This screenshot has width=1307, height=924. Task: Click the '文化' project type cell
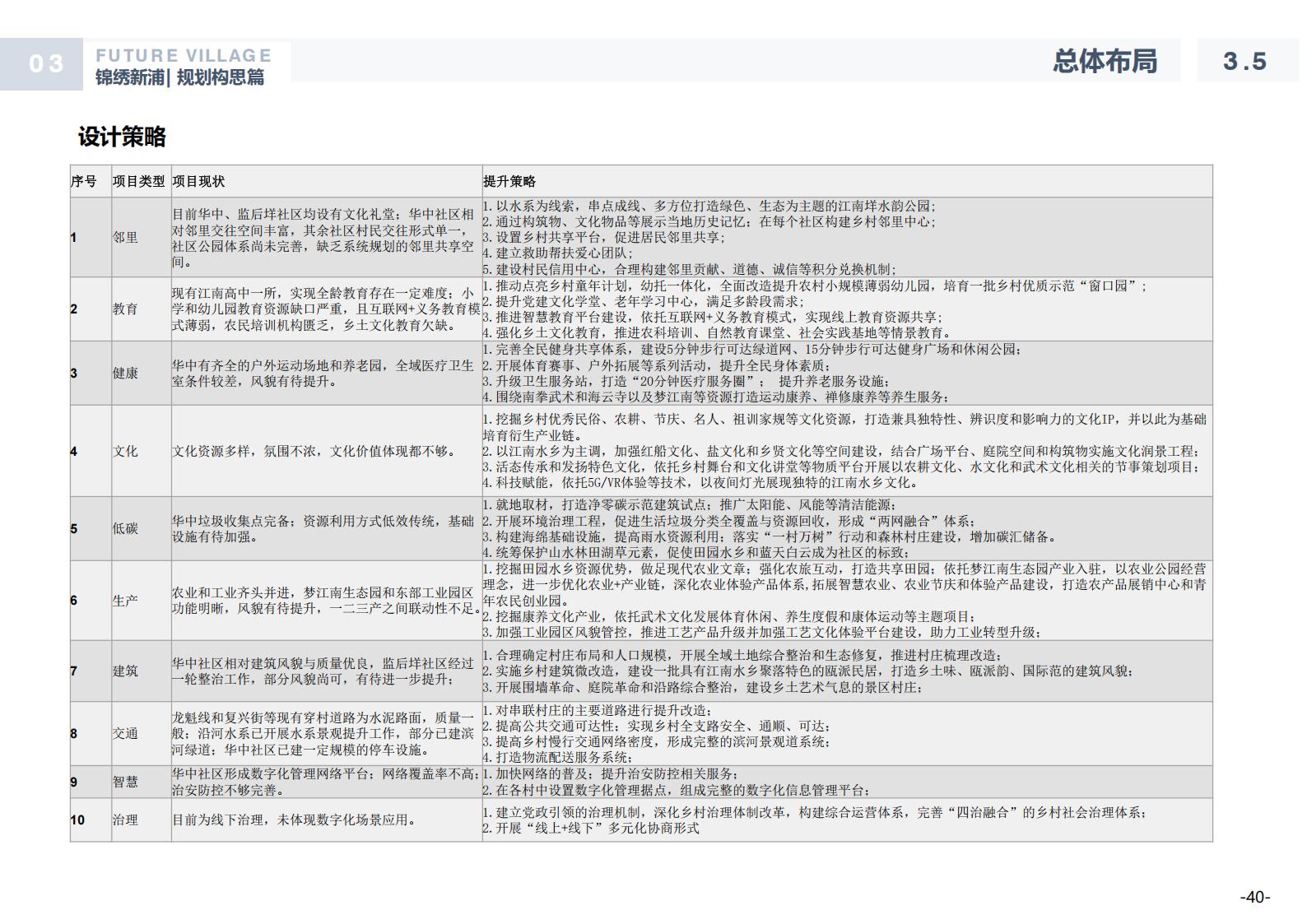point(126,452)
